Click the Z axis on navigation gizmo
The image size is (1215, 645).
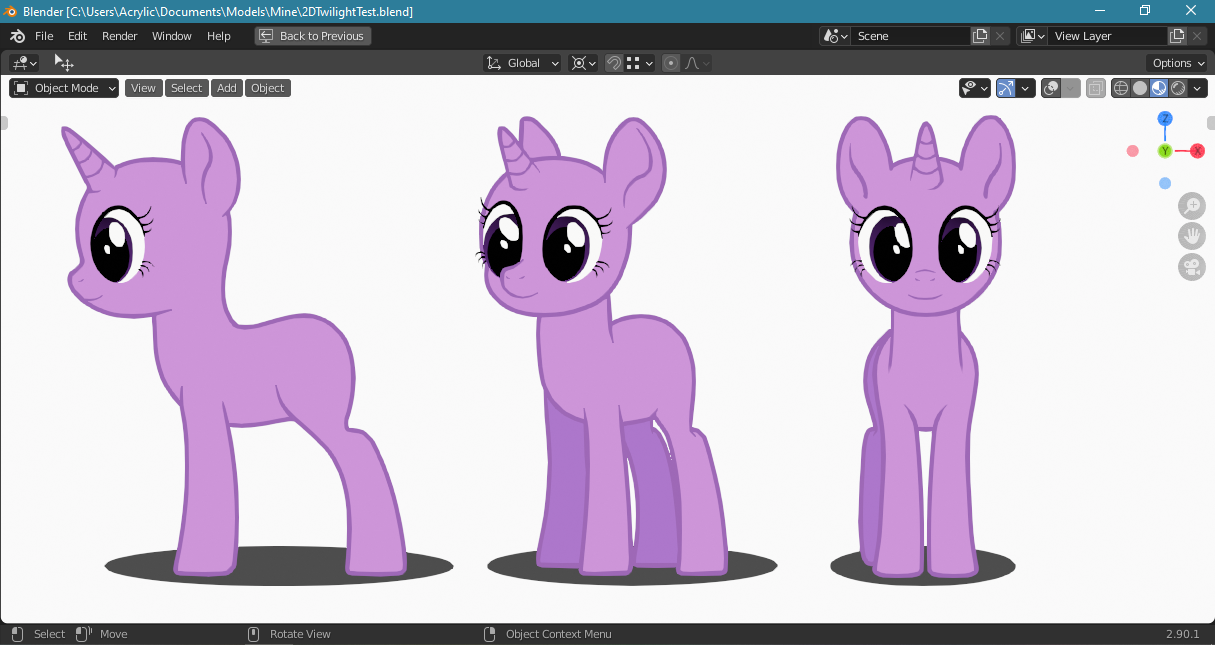(1165, 119)
